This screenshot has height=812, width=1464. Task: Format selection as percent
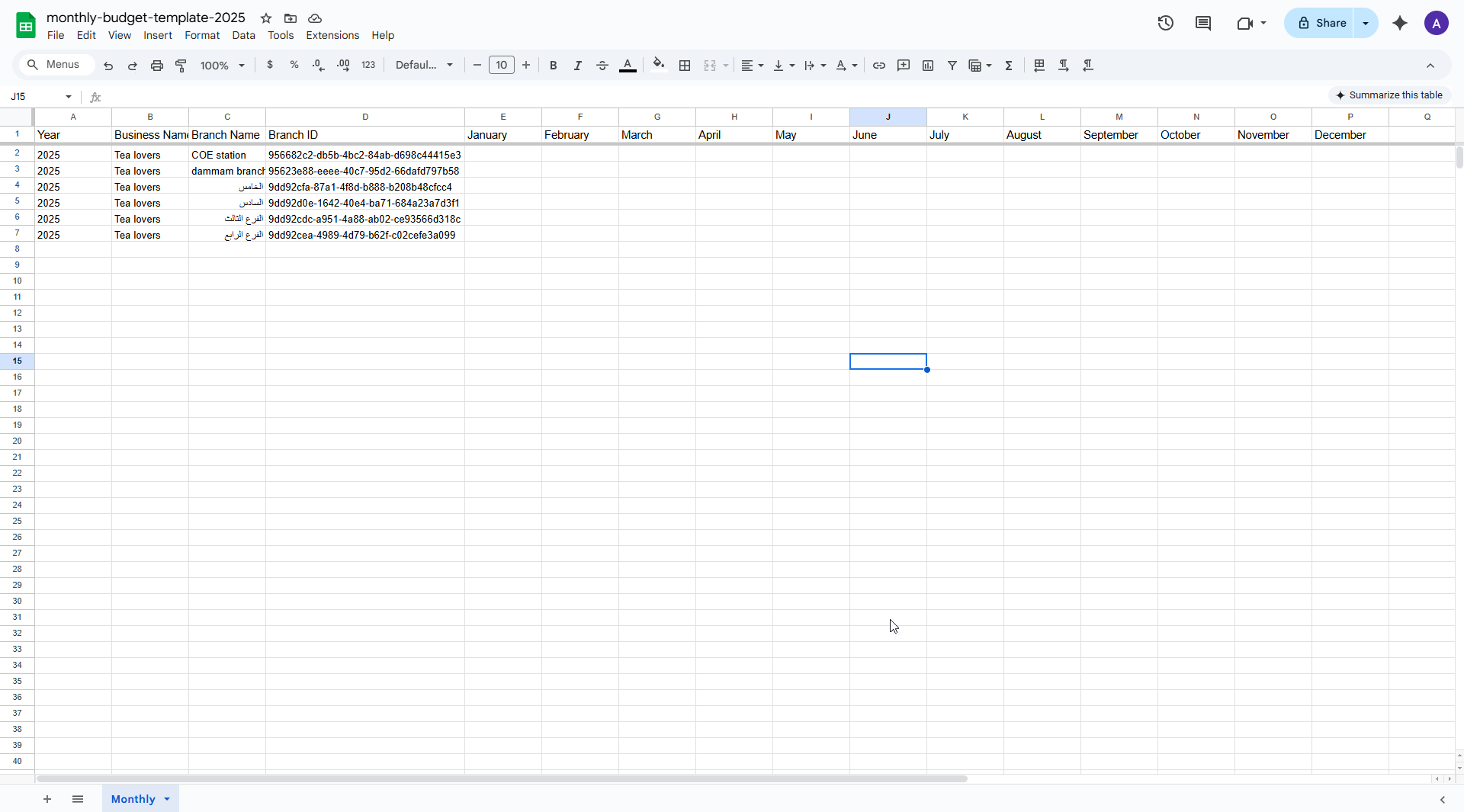click(294, 66)
